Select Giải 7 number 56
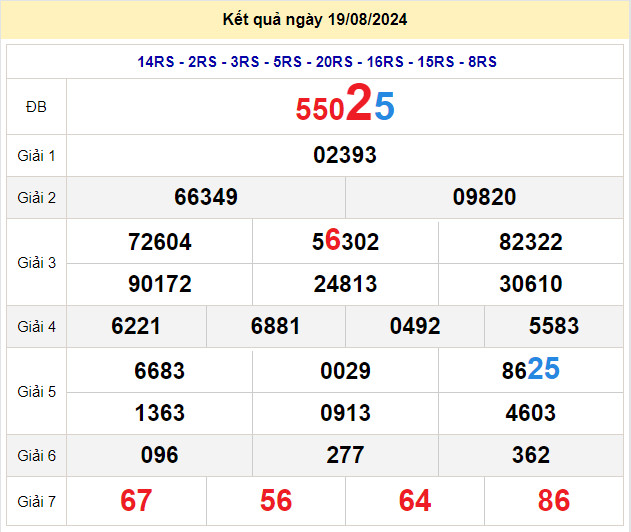Screen dimensions: 631x532 tap(276, 500)
